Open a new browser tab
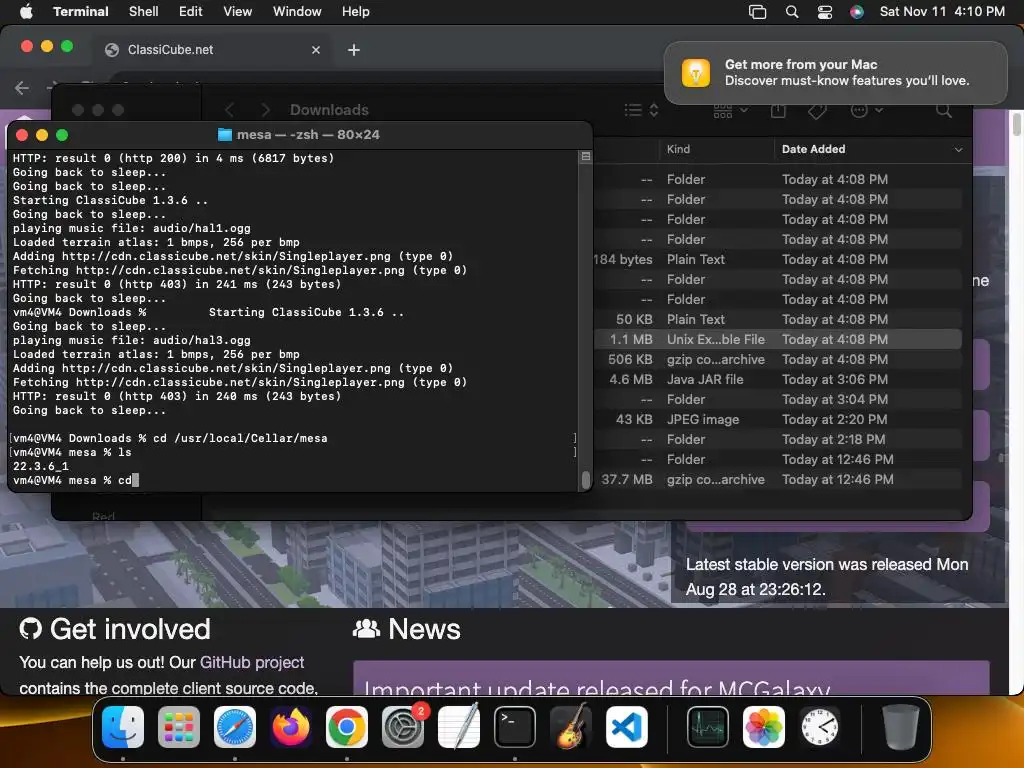Screen dimensions: 1024x768 pyautogui.click(x=354, y=50)
